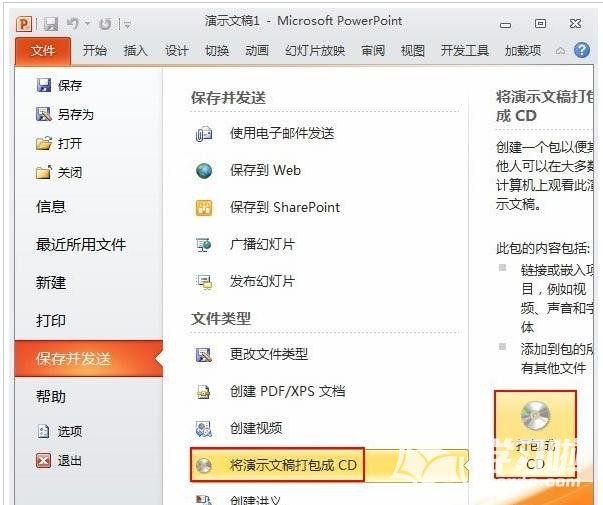Click the PDF icon for 创建 PDF/XPS 文档

click(x=204, y=392)
